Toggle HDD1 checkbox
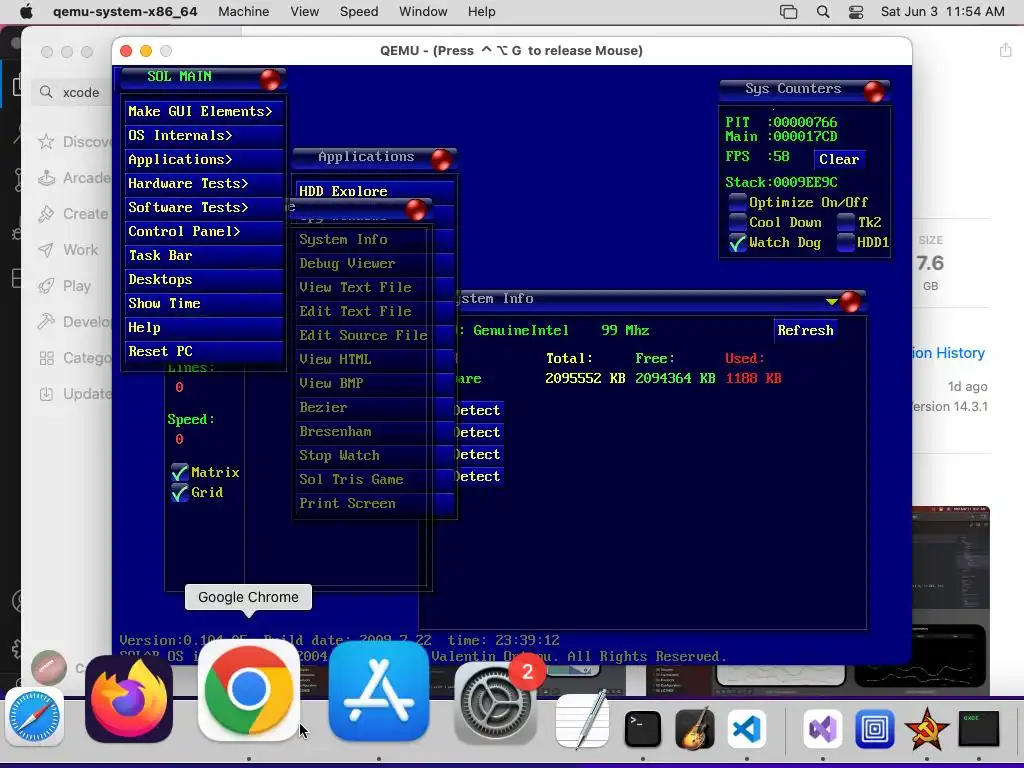Viewport: 1024px width, 768px height. pyautogui.click(x=846, y=243)
